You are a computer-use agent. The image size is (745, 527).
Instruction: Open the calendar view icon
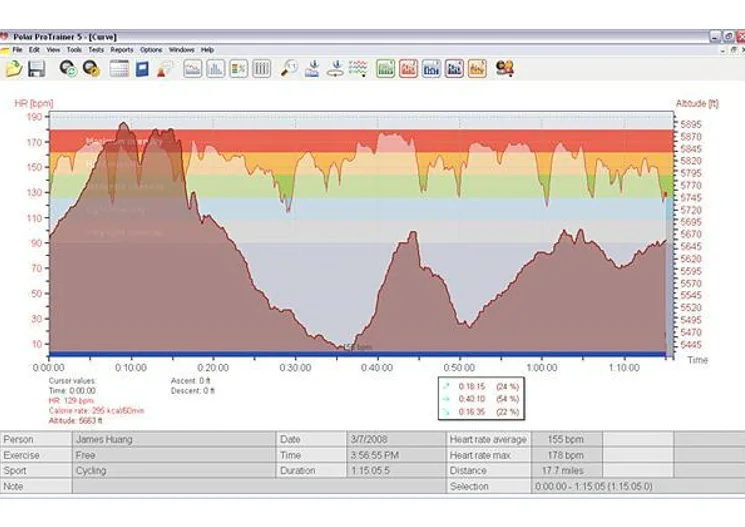[x=119, y=68]
